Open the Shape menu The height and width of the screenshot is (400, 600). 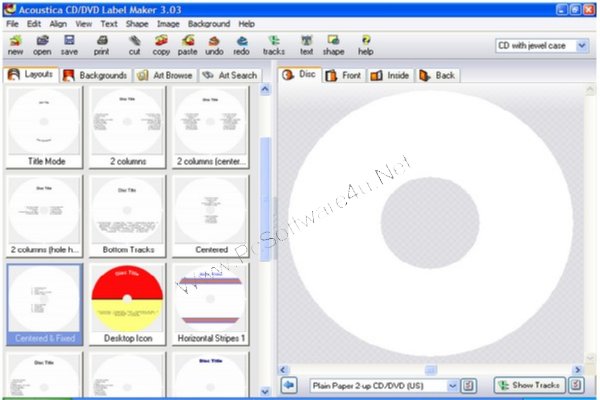[x=137, y=24]
